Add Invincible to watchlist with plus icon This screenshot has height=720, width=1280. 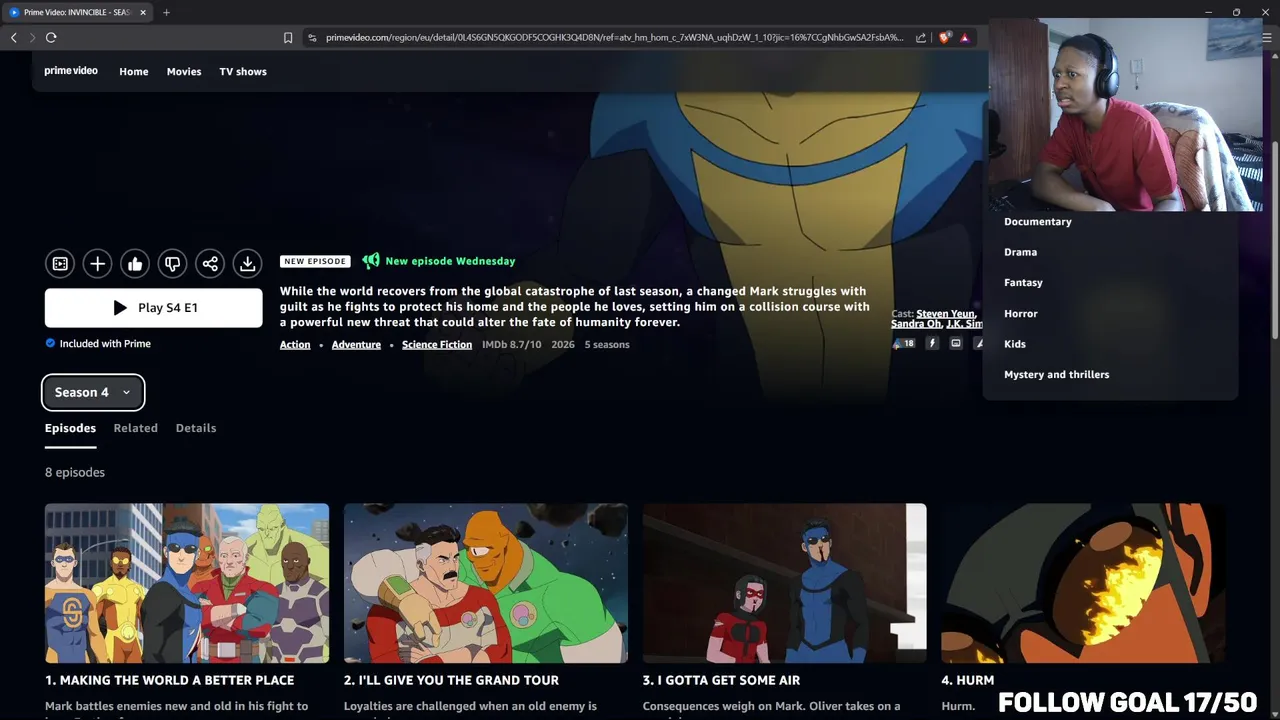coord(97,264)
